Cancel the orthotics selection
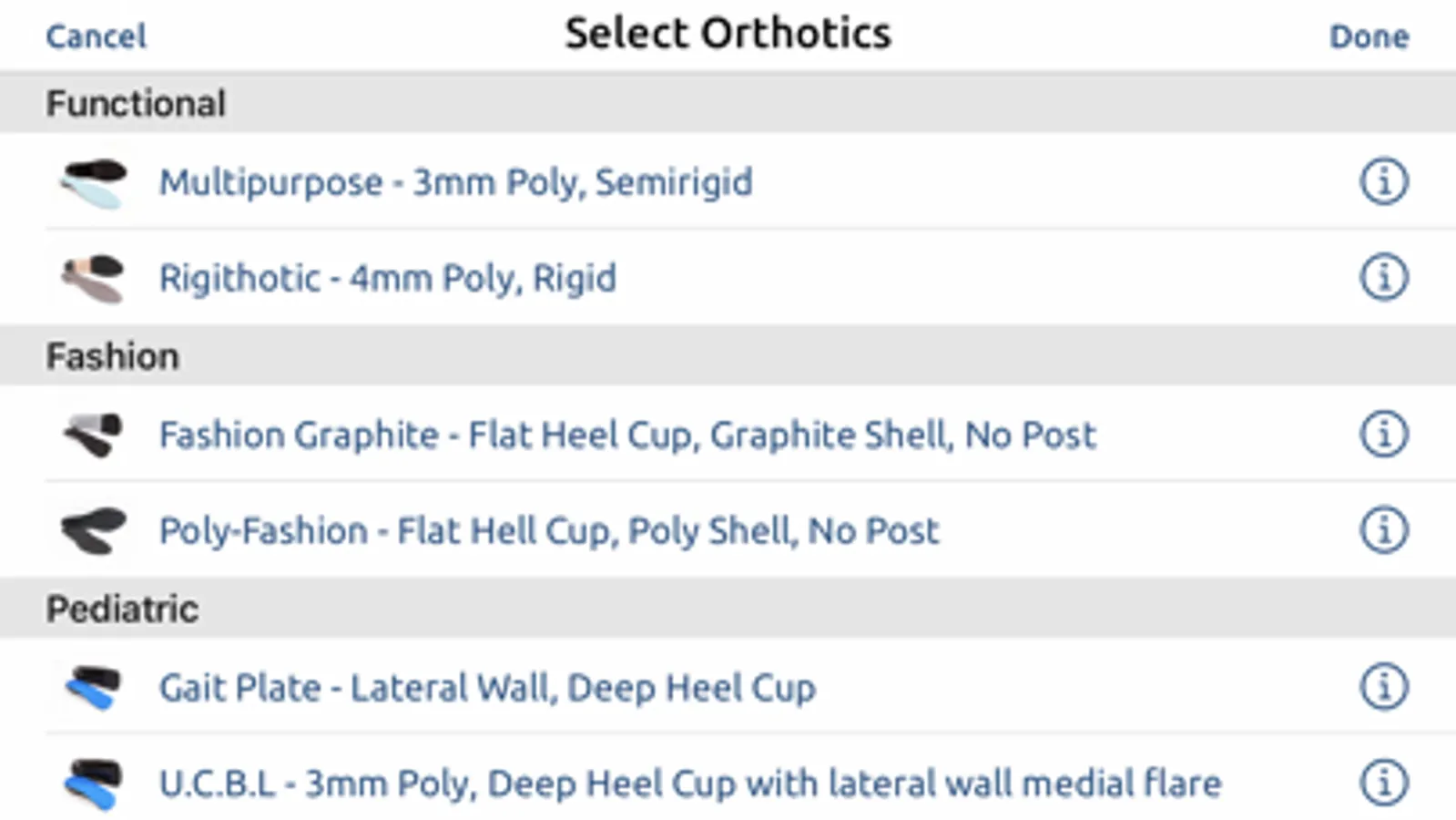 (96, 36)
